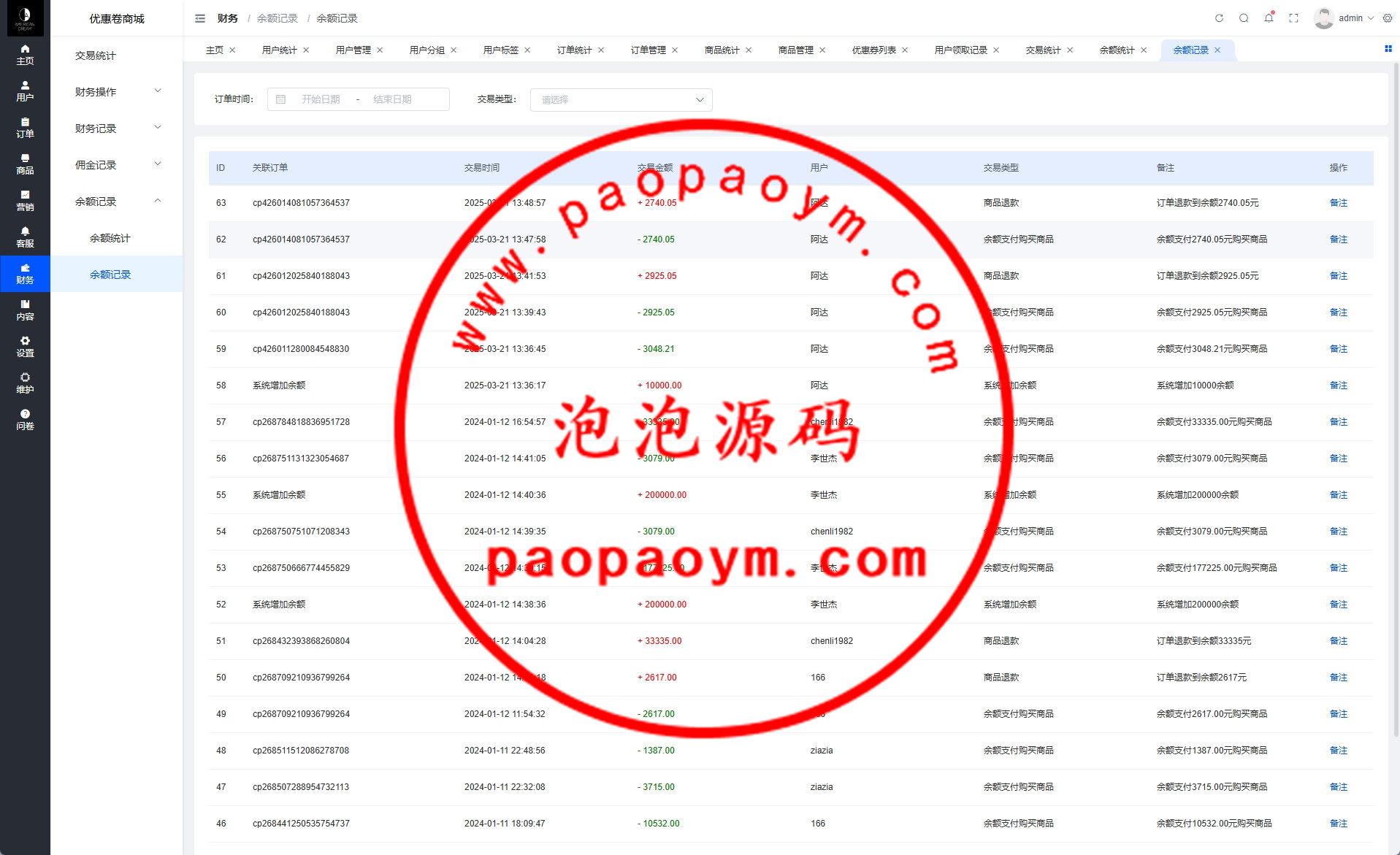Viewport: 1400px width, 855px height.
Task: Click the tab grid icon at far right
Action: click(1388, 49)
